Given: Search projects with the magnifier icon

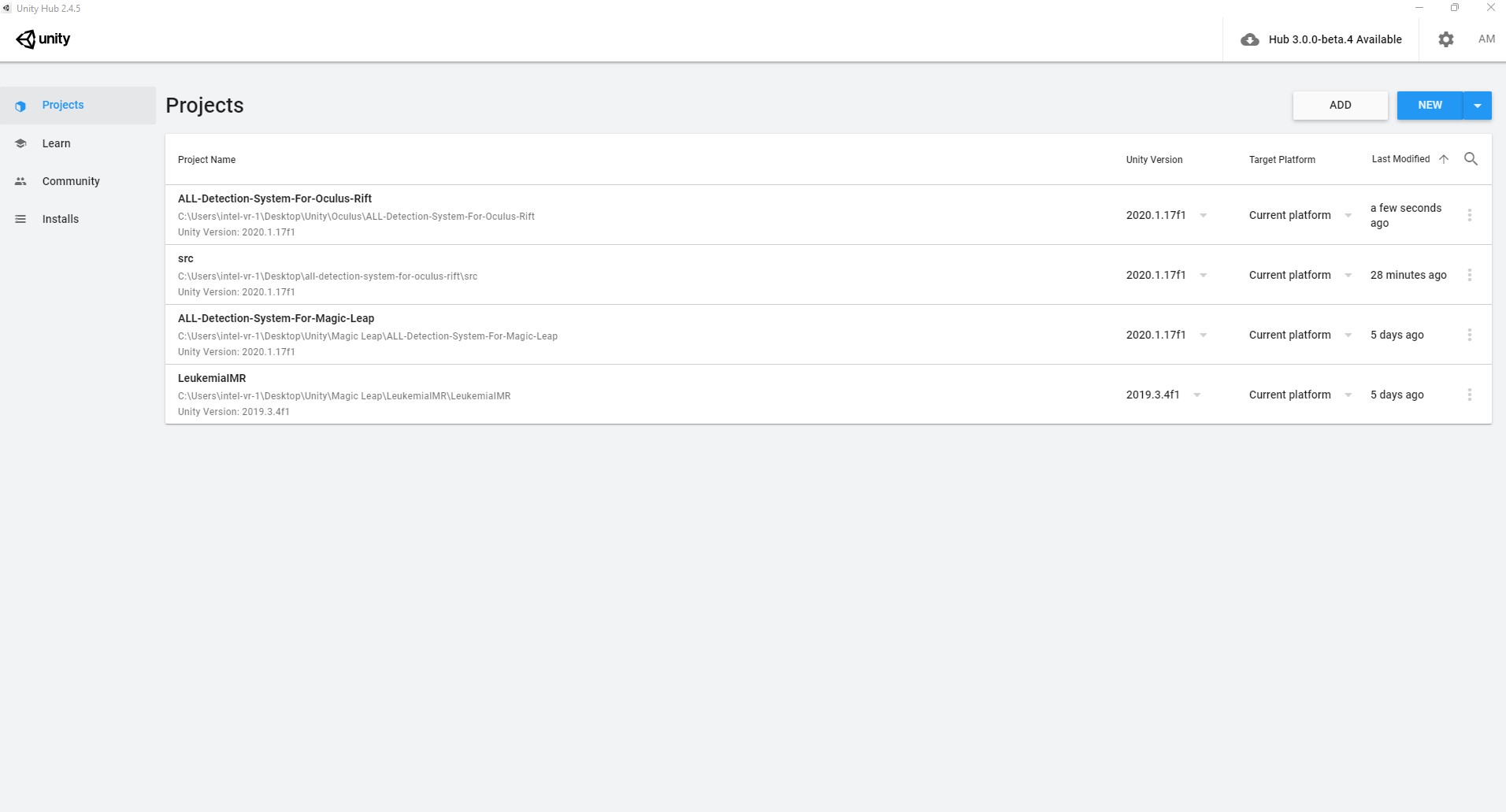Looking at the screenshot, I should click(x=1471, y=159).
